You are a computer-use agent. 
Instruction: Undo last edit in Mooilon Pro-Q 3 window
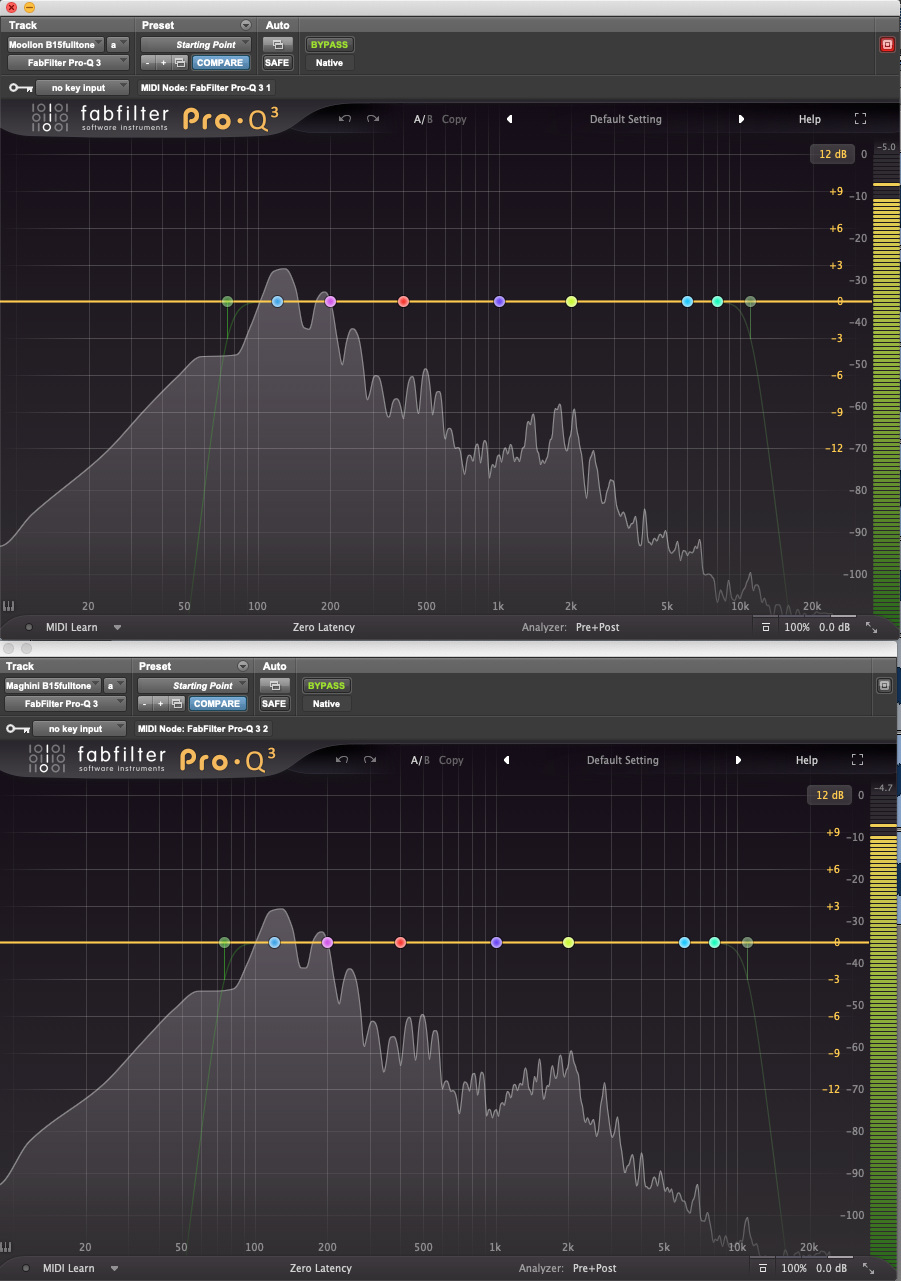click(345, 119)
